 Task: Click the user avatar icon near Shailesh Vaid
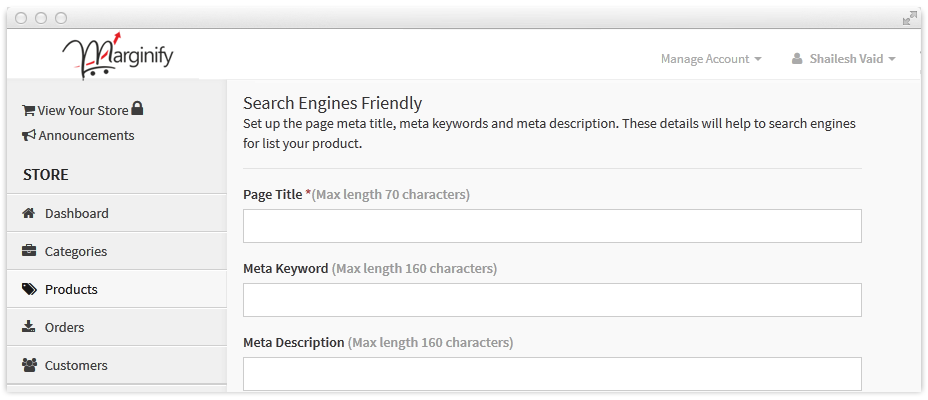pos(797,59)
